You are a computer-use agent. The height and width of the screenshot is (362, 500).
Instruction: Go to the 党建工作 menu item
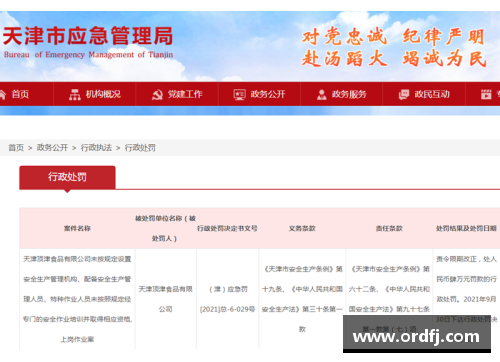185,94
